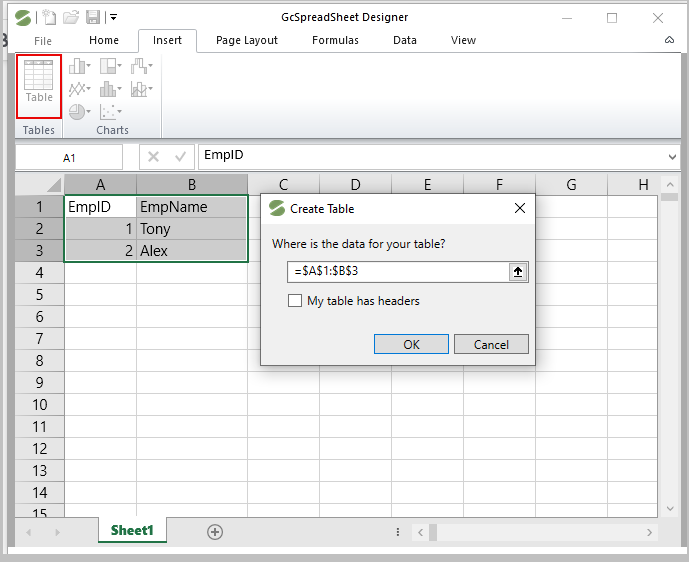The height and width of the screenshot is (562, 689).
Task: Click the range selector collapse icon in dialog
Action: [518, 272]
